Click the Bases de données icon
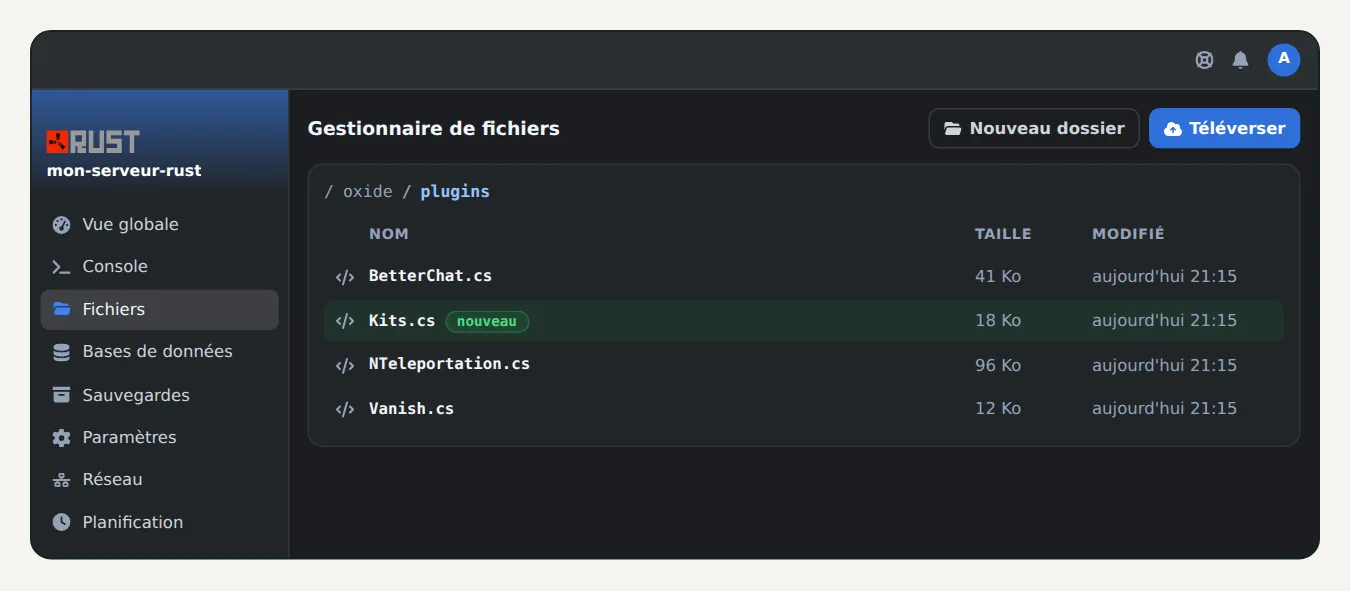The width and height of the screenshot is (1350, 591). coord(61,352)
